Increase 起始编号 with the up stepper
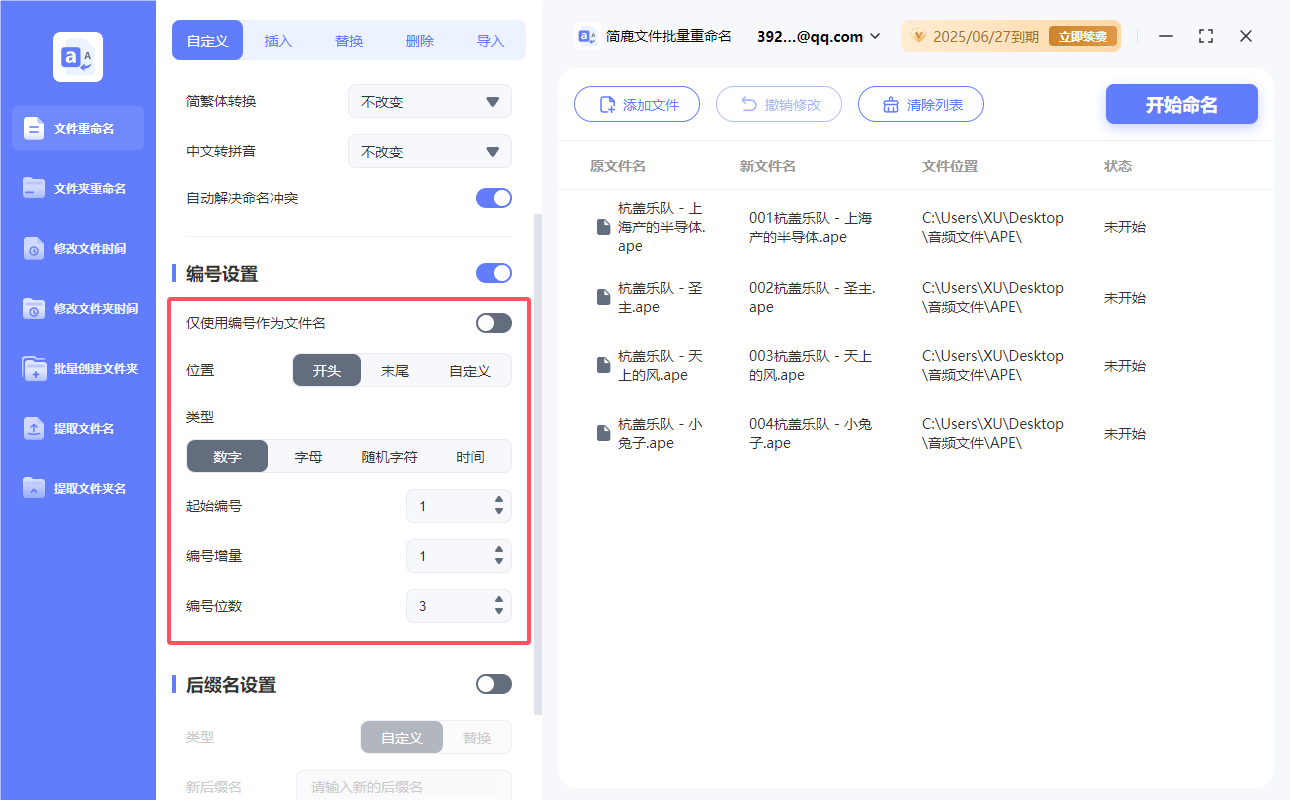The width and height of the screenshot is (1290, 800). coord(498,501)
